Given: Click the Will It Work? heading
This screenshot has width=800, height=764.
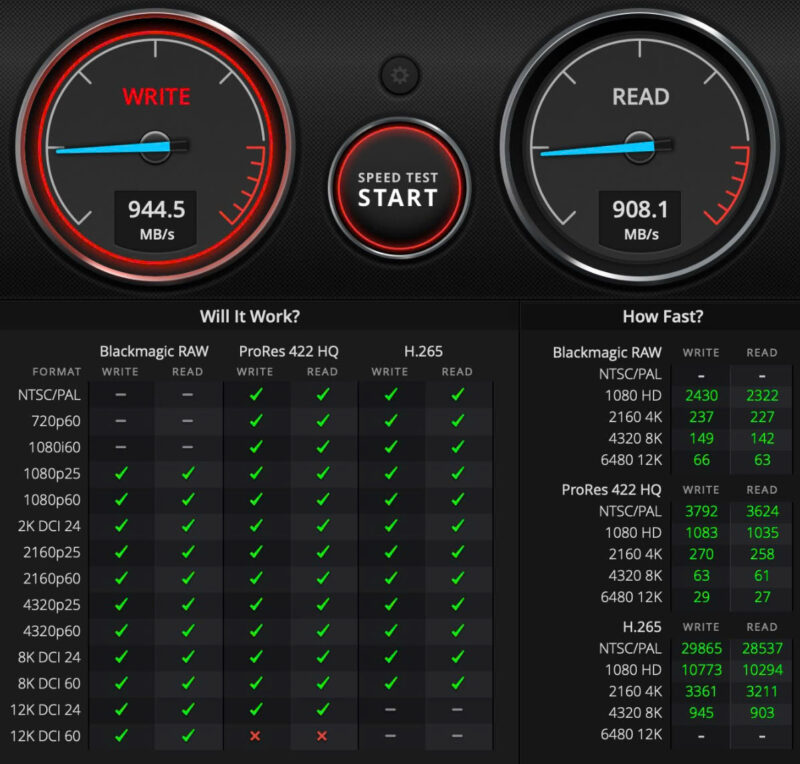Looking at the screenshot, I should pos(250,316).
